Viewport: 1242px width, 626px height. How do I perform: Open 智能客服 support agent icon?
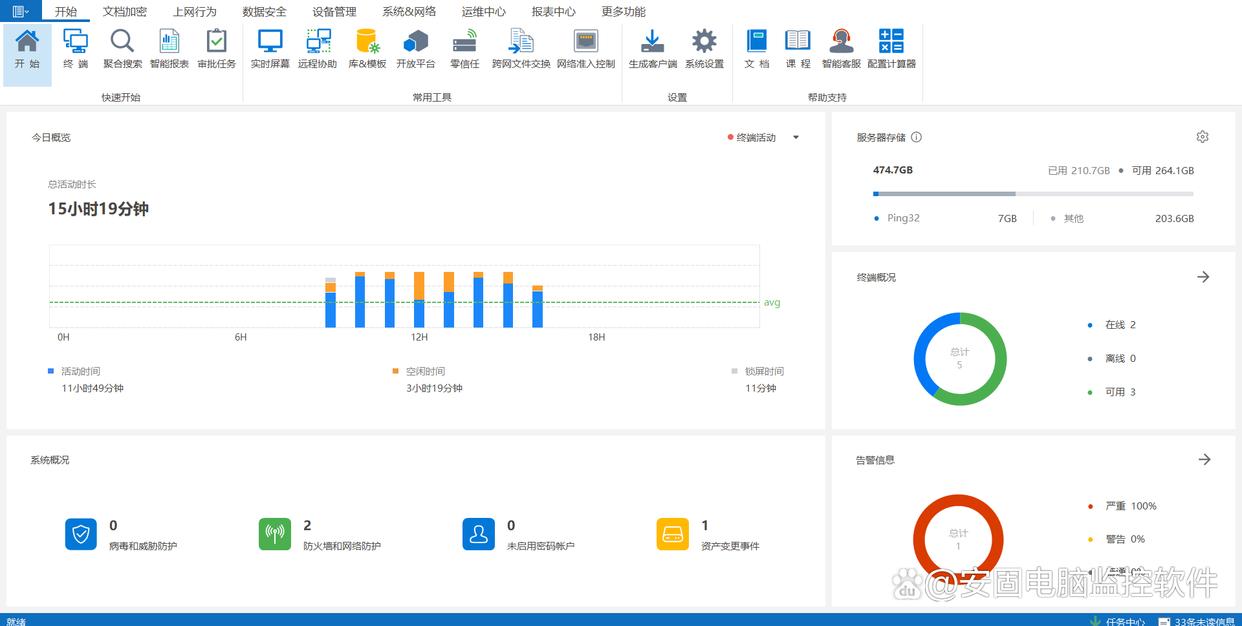(x=841, y=48)
